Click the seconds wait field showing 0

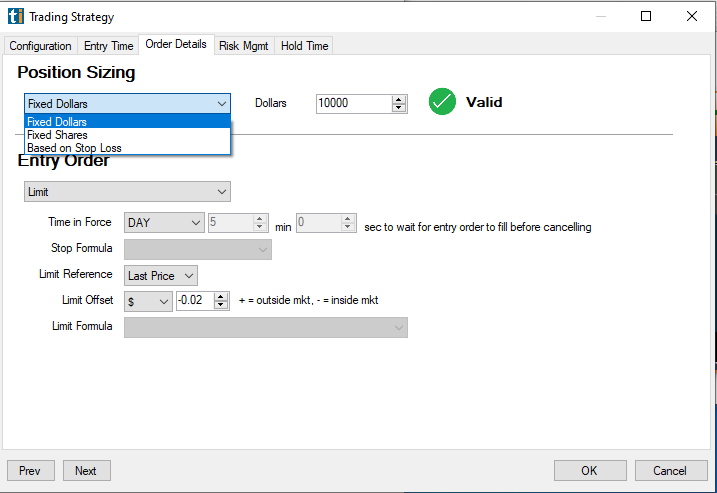tap(319, 223)
